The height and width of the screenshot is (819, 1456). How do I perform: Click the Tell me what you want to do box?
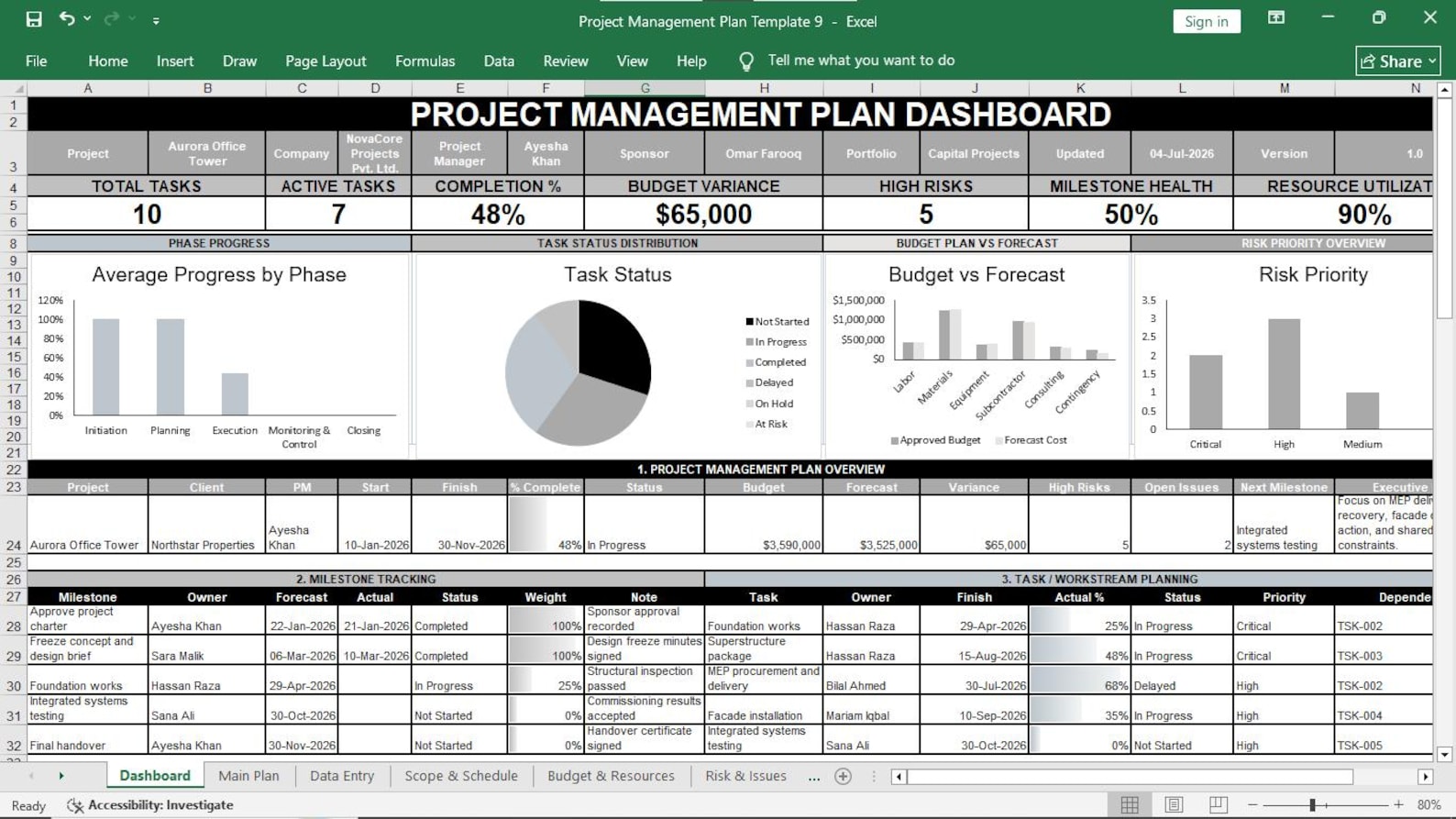[861, 61]
